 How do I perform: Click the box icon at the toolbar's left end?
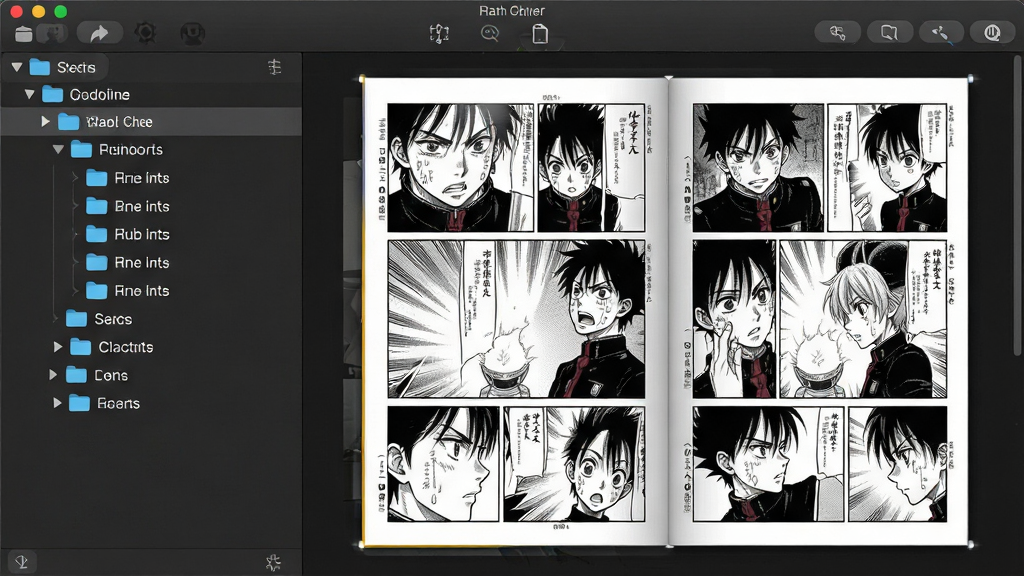(x=24, y=33)
